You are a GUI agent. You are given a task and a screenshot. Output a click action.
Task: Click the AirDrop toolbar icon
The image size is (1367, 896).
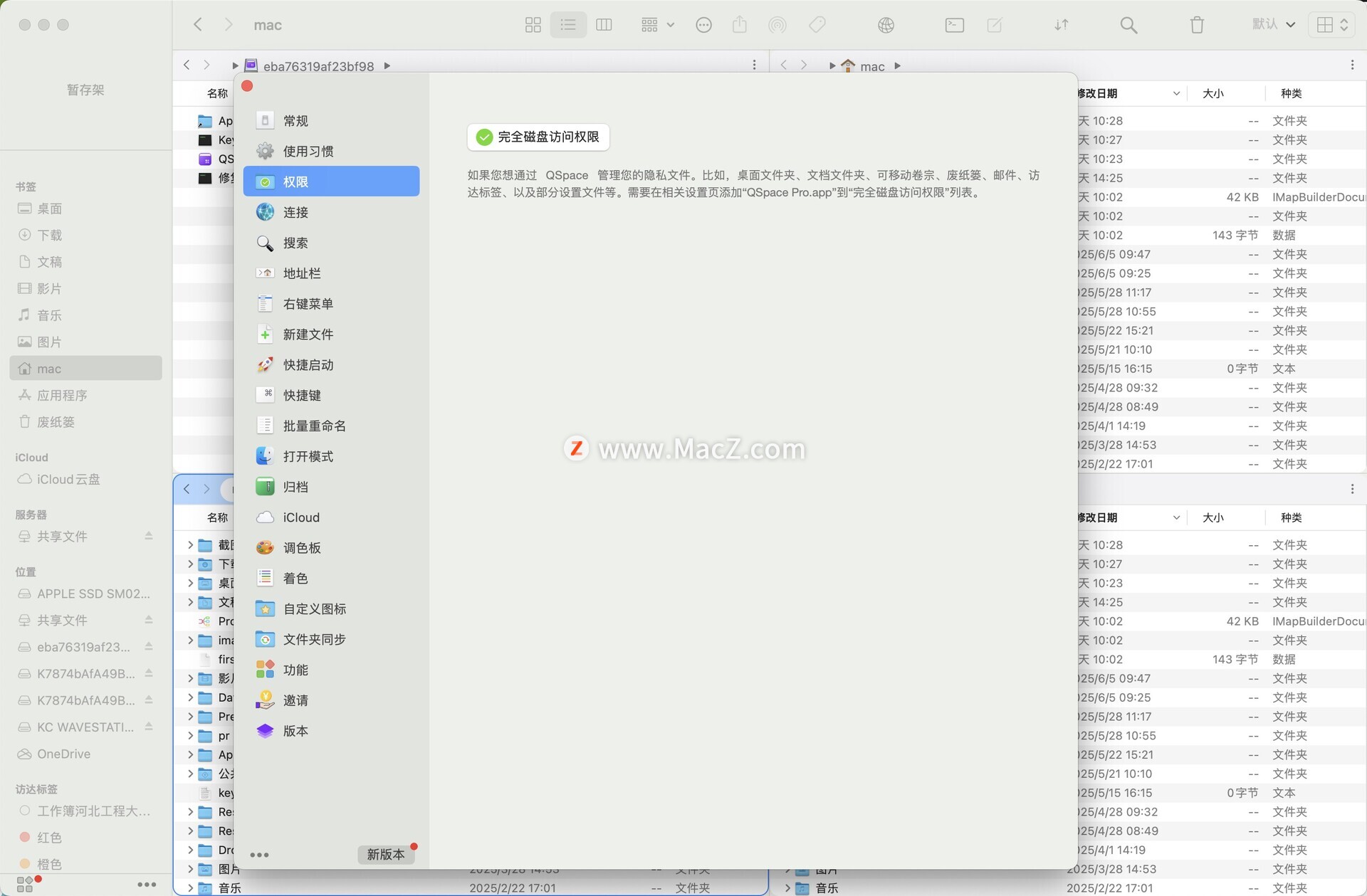(777, 25)
